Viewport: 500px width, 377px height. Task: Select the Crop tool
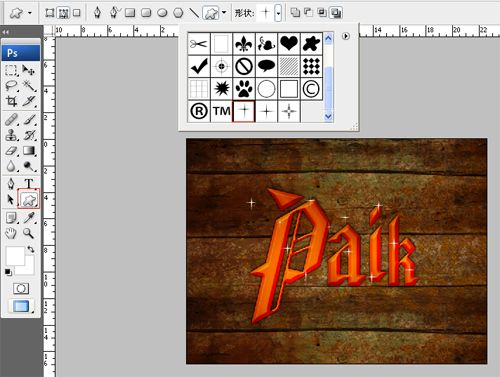click(x=11, y=101)
